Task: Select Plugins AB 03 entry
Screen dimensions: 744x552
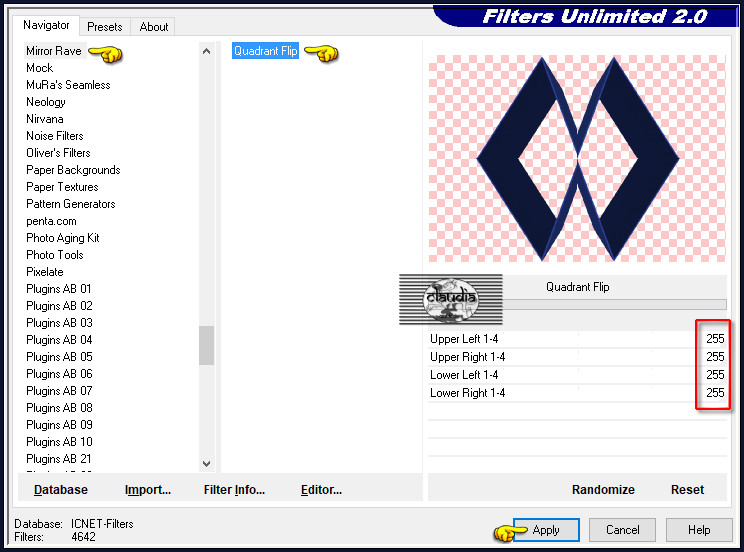Action: (x=59, y=323)
